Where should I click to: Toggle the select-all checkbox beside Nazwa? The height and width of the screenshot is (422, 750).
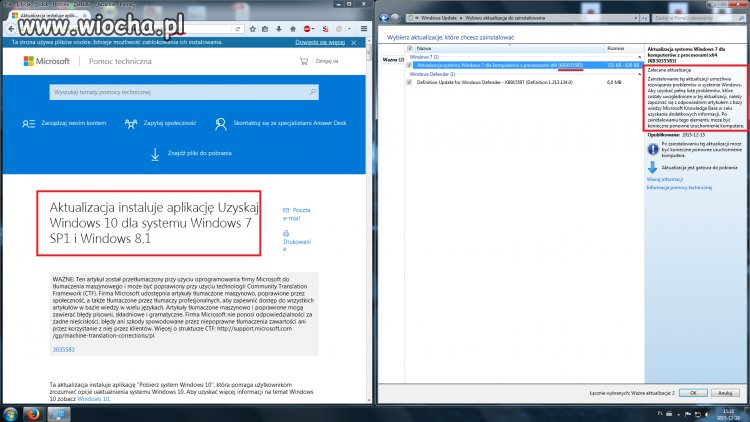pyautogui.click(x=410, y=48)
